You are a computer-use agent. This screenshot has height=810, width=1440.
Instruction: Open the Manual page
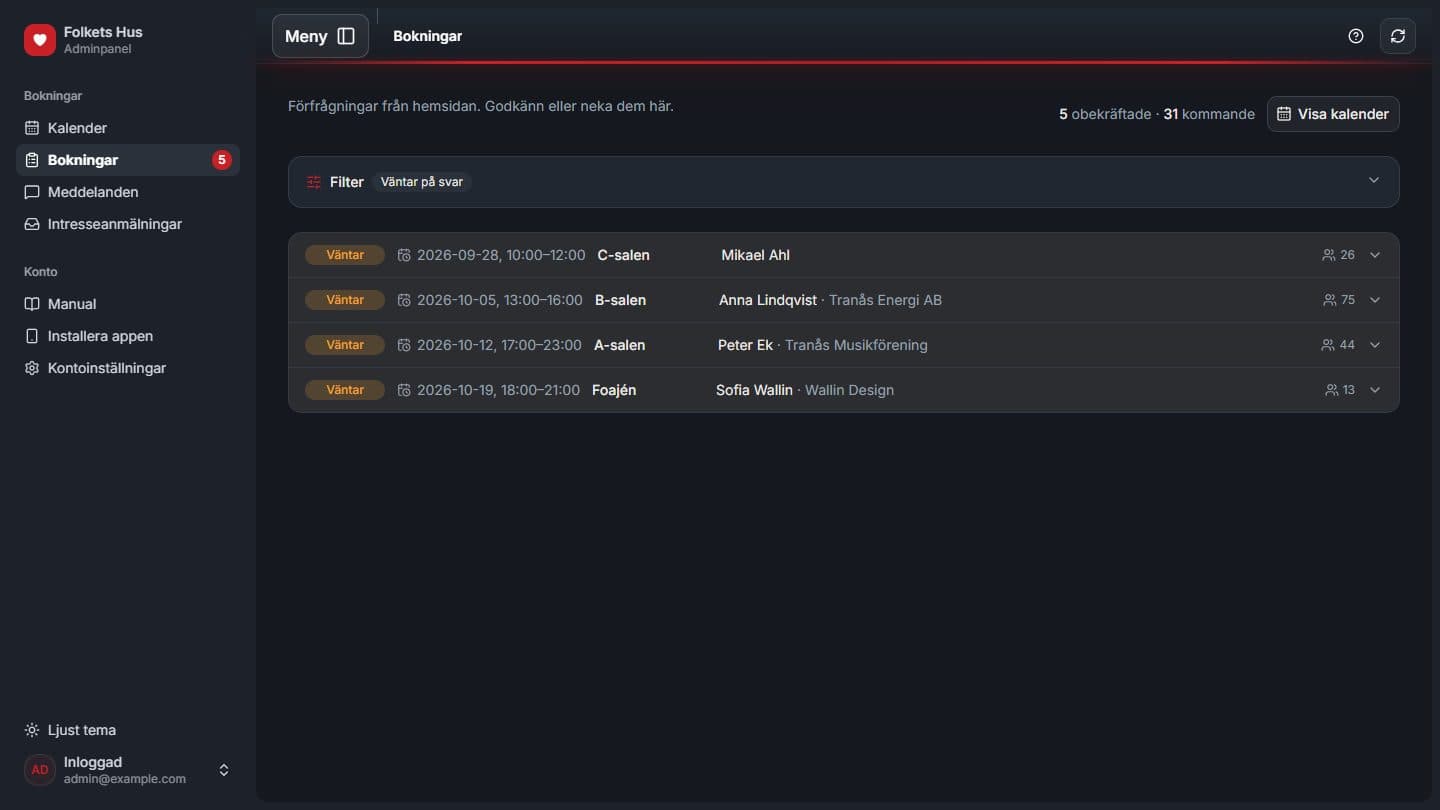(x=128, y=304)
